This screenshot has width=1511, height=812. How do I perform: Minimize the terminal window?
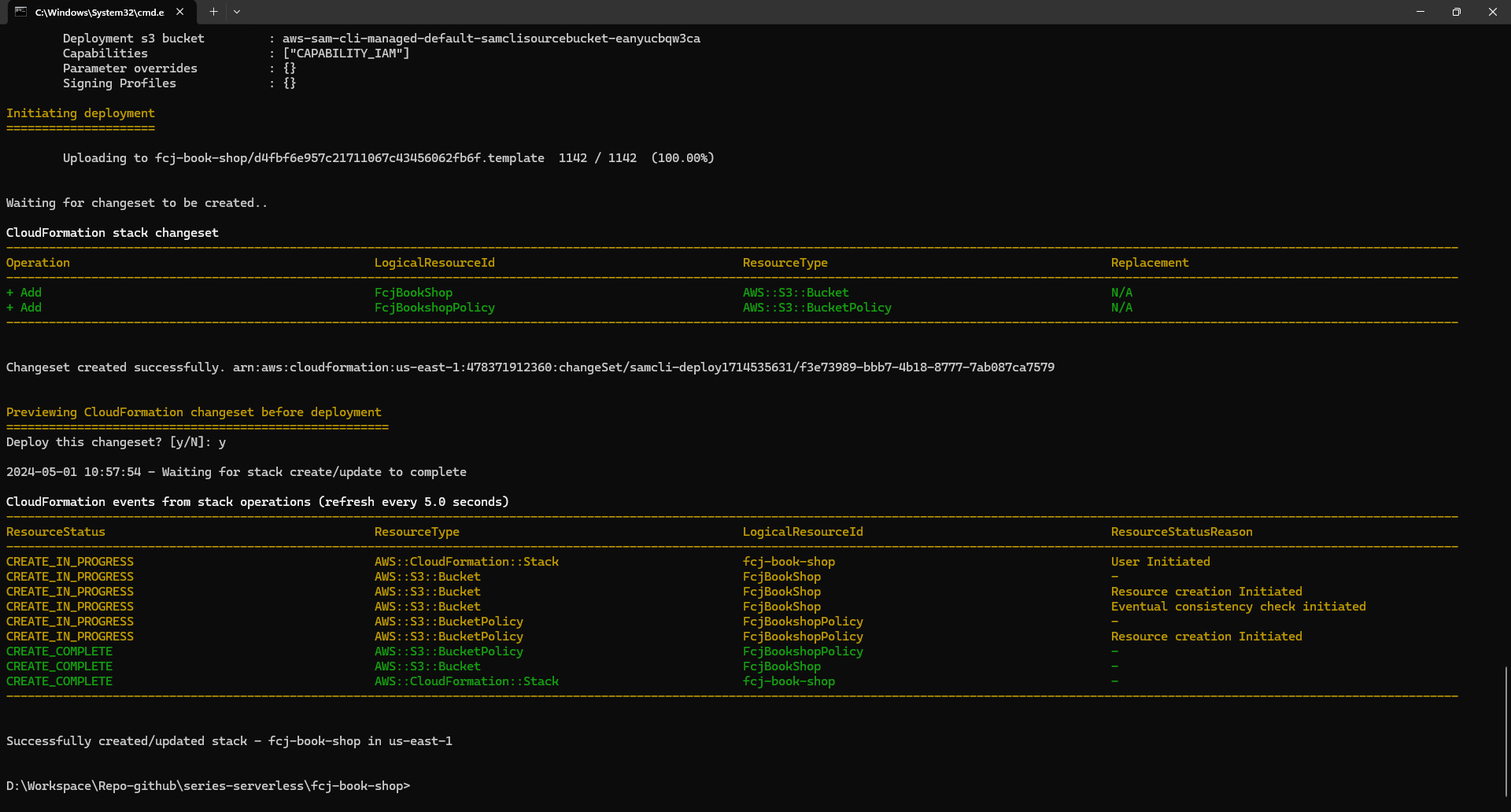click(x=1420, y=12)
